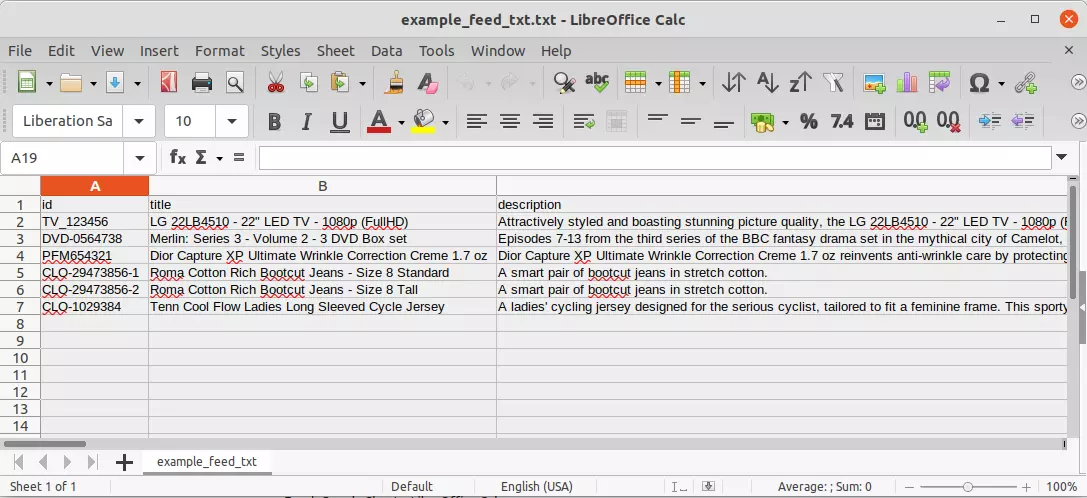Click the Insert Rows icon
The image size is (1087, 498).
point(636,83)
